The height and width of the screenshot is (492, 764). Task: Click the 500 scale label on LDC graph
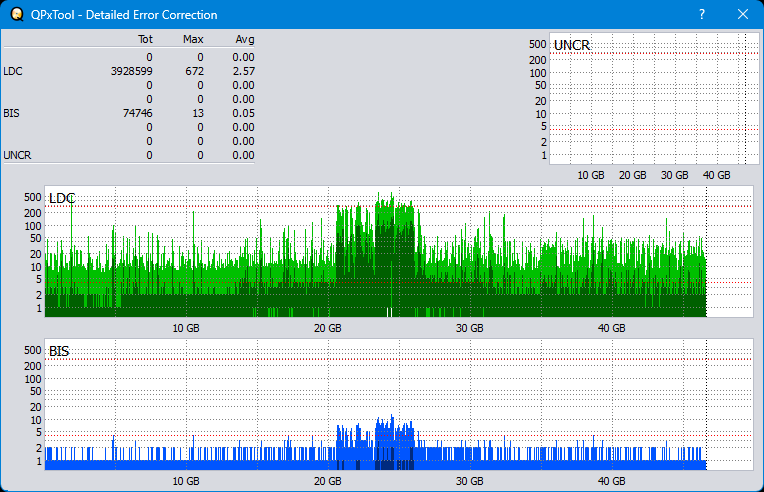coord(33,197)
